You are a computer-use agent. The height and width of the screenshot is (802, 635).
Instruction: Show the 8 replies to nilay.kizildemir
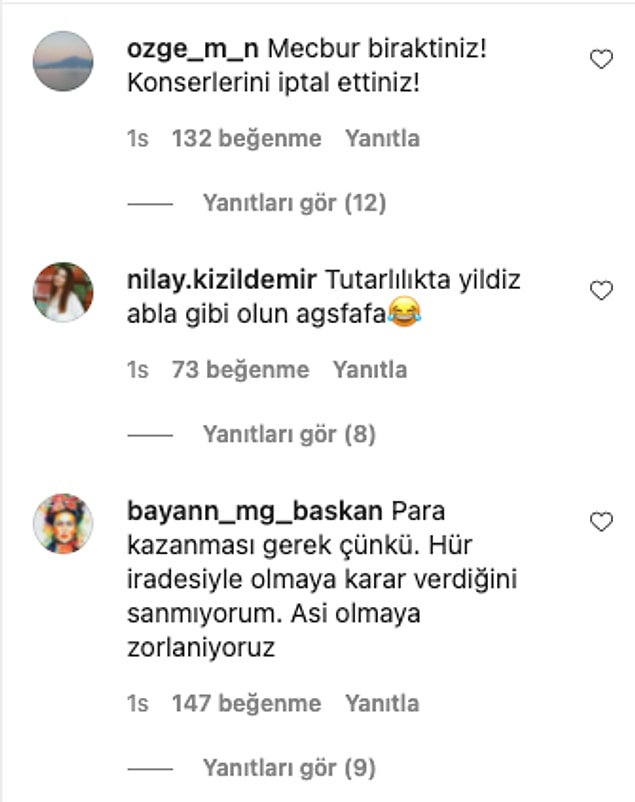[x=289, y=434]
